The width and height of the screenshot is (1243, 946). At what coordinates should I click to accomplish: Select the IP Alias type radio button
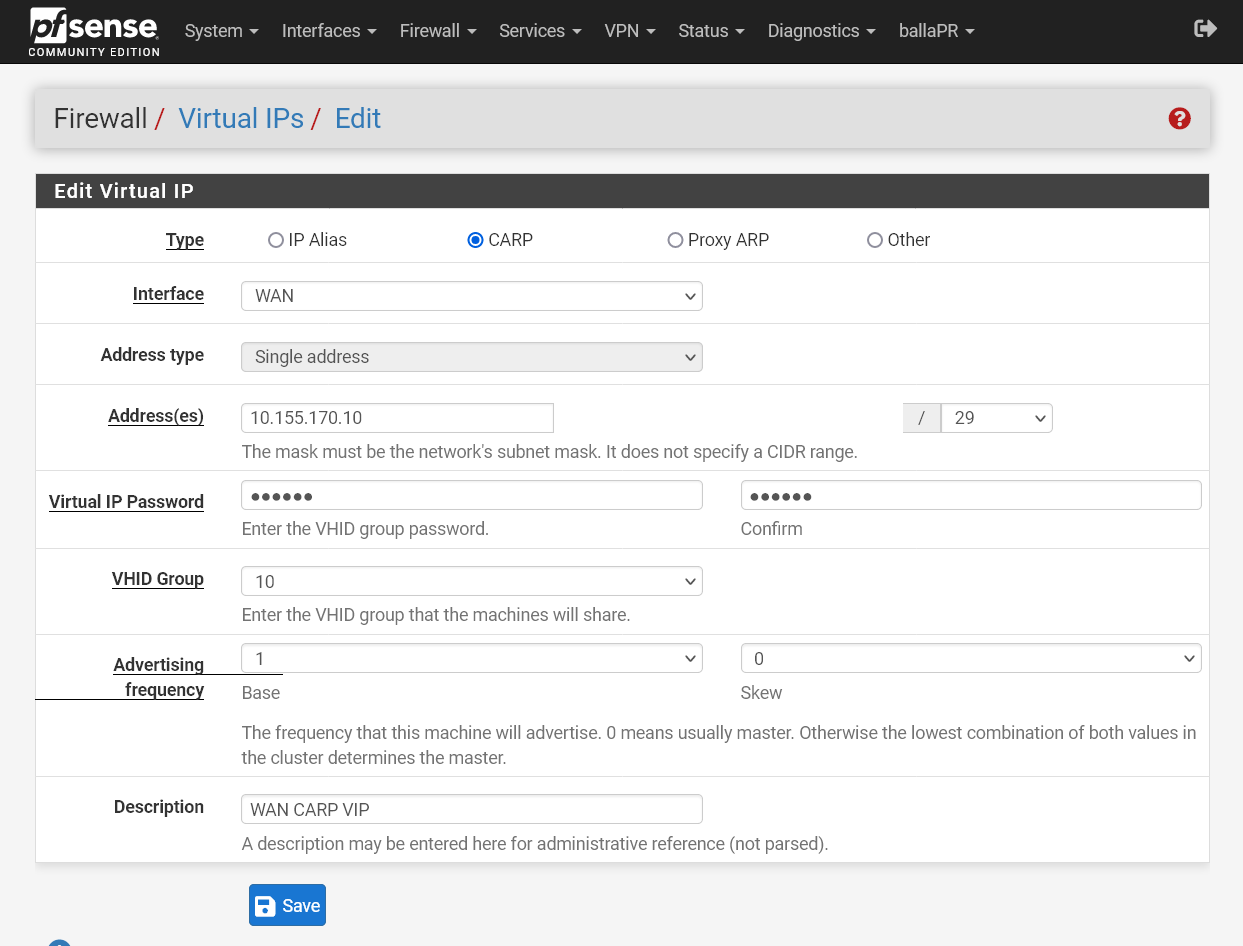coord(276,240)
